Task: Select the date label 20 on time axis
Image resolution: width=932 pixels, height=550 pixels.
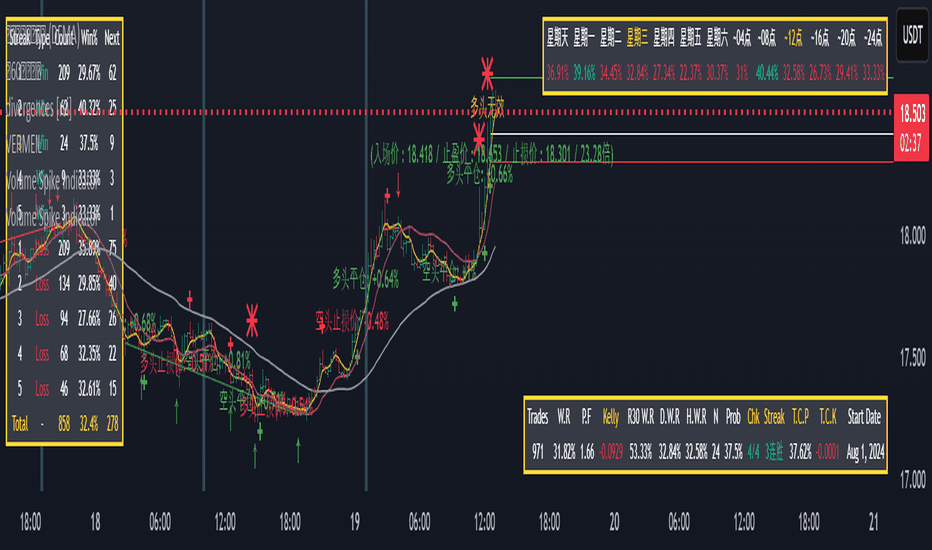Action: [x=614, y=522]
